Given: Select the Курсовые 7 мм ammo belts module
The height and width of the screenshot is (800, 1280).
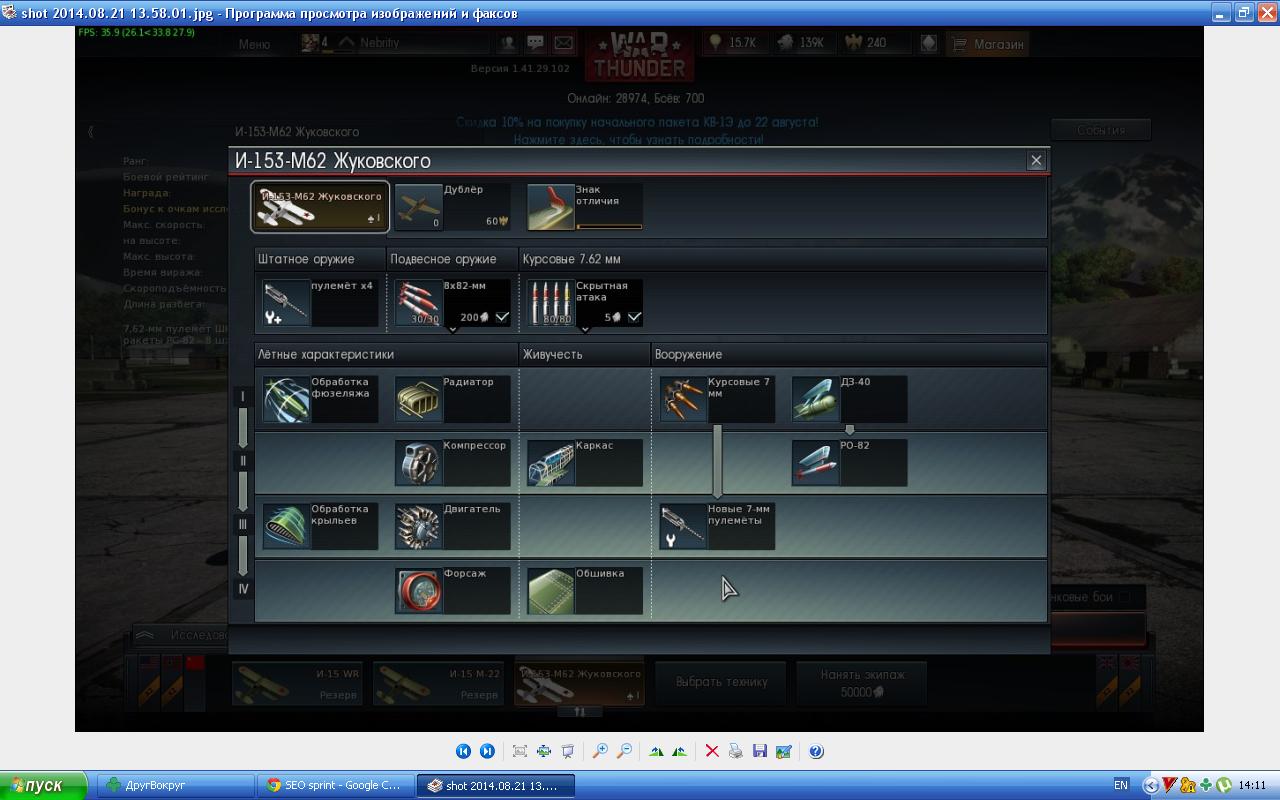Looking at the screenshot, I should coord(717,399).
